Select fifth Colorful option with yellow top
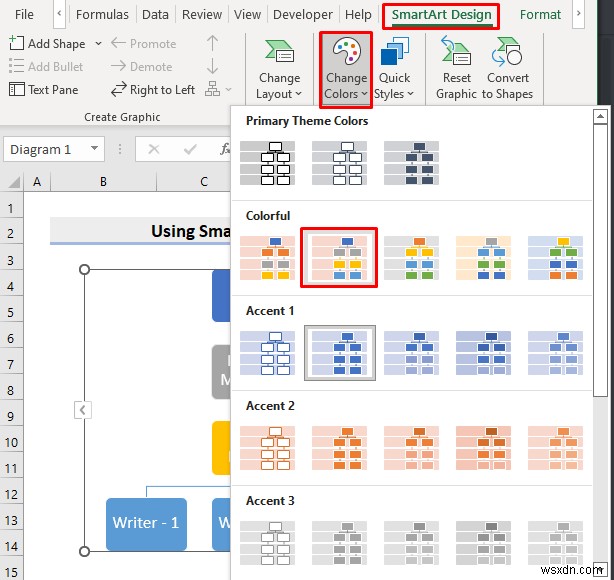The height and width of the screenshot is (580, 614). (x=555, y=258)
